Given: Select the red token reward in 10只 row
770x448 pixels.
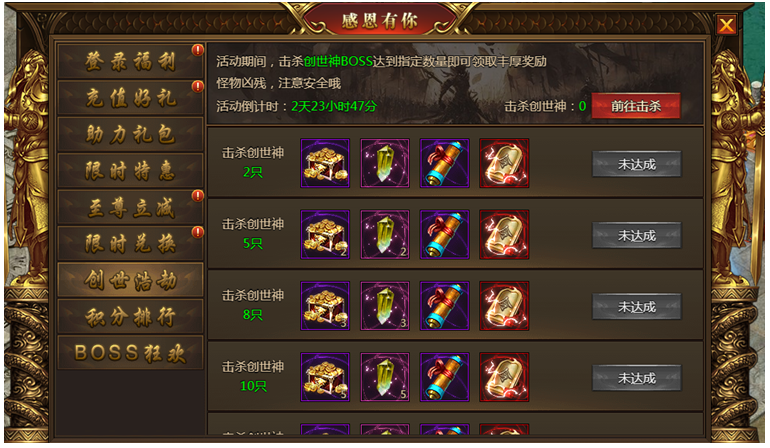Looking at the screenshot, I should (x=504, y=377).
